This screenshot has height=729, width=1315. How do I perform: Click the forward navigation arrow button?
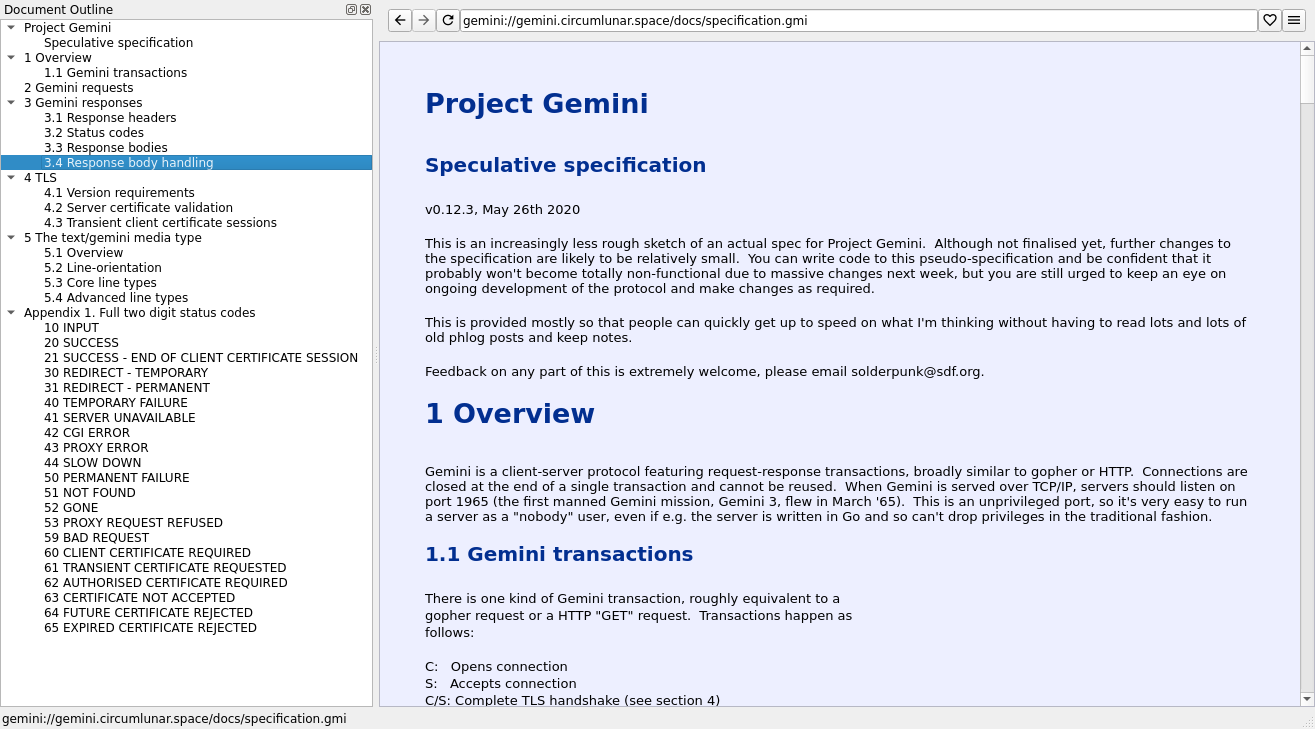[424, 20]
